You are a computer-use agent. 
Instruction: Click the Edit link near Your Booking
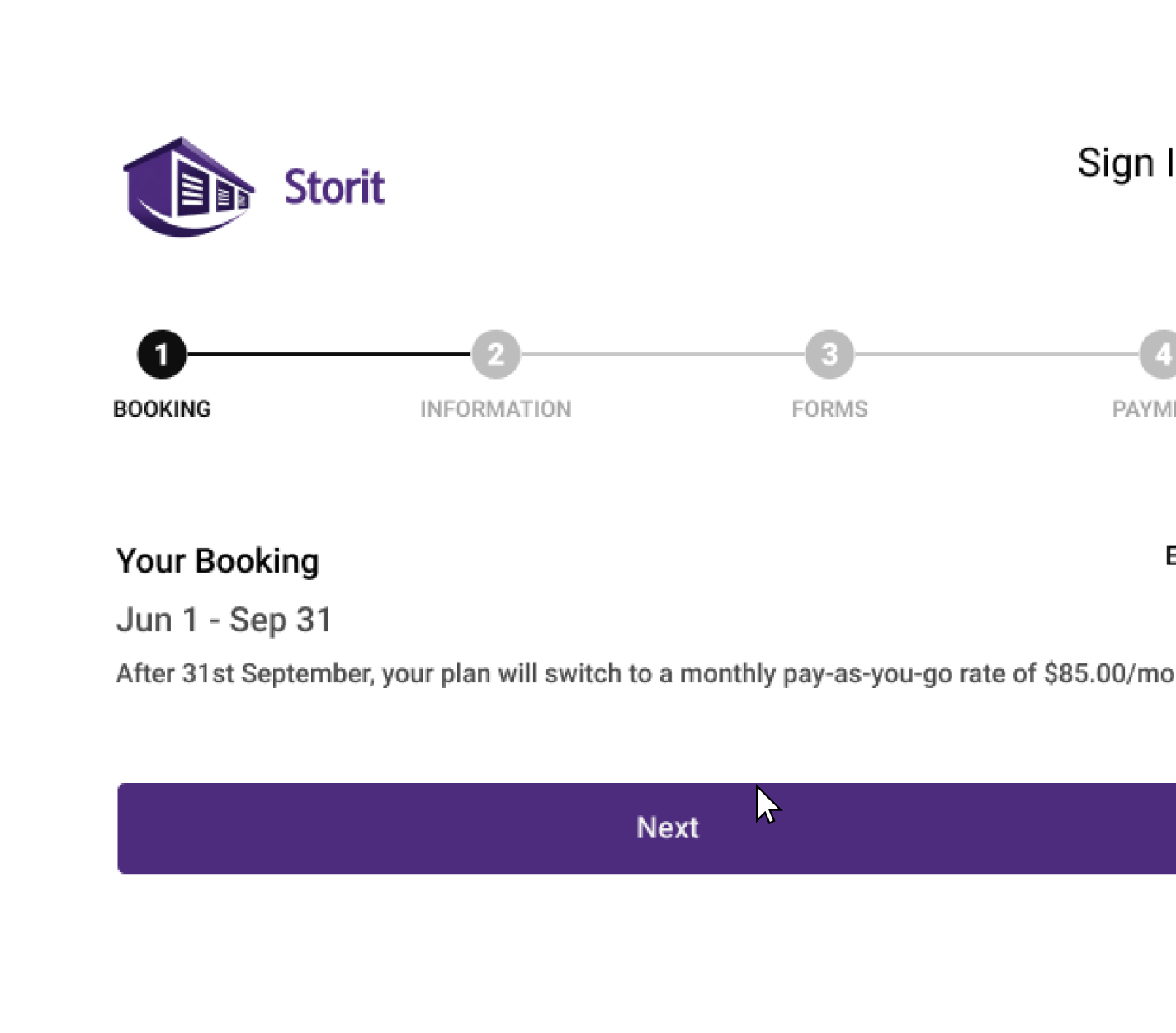coord(1169,554)
